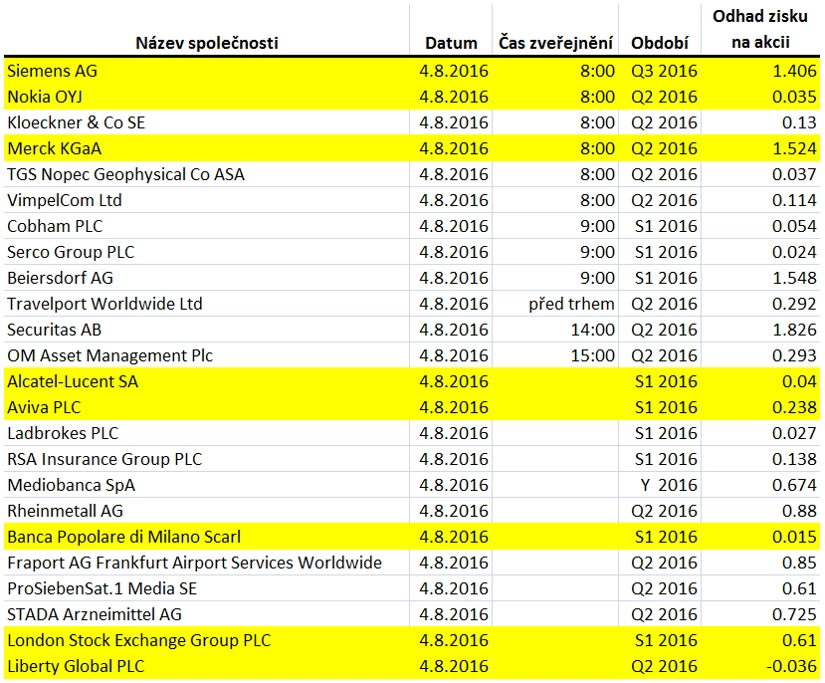Click Alcatel-Lucent estimate value 0.04
825x683 pixels.
click(x=799, y=381)
